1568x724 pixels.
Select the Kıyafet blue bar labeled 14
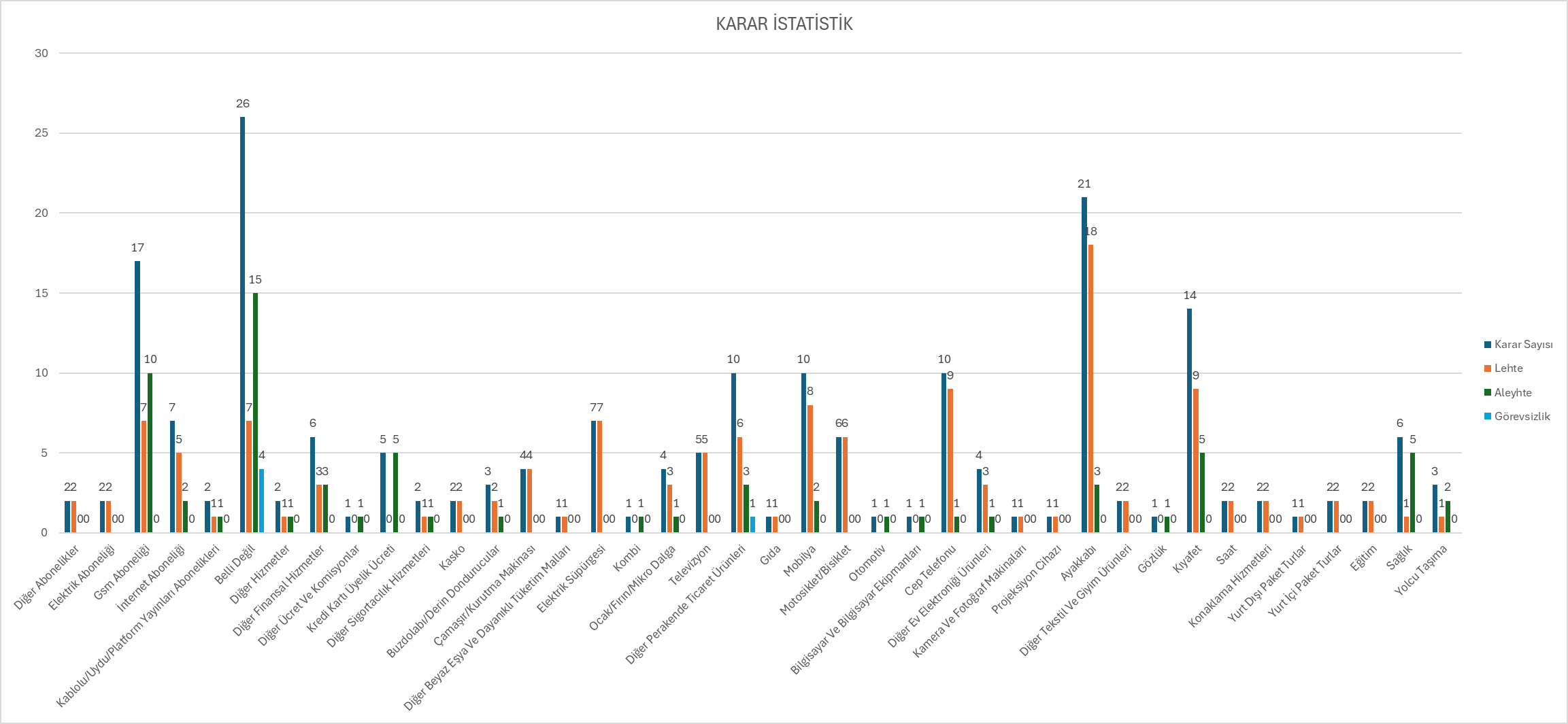pyautogui.click(x=1189, y=421)
